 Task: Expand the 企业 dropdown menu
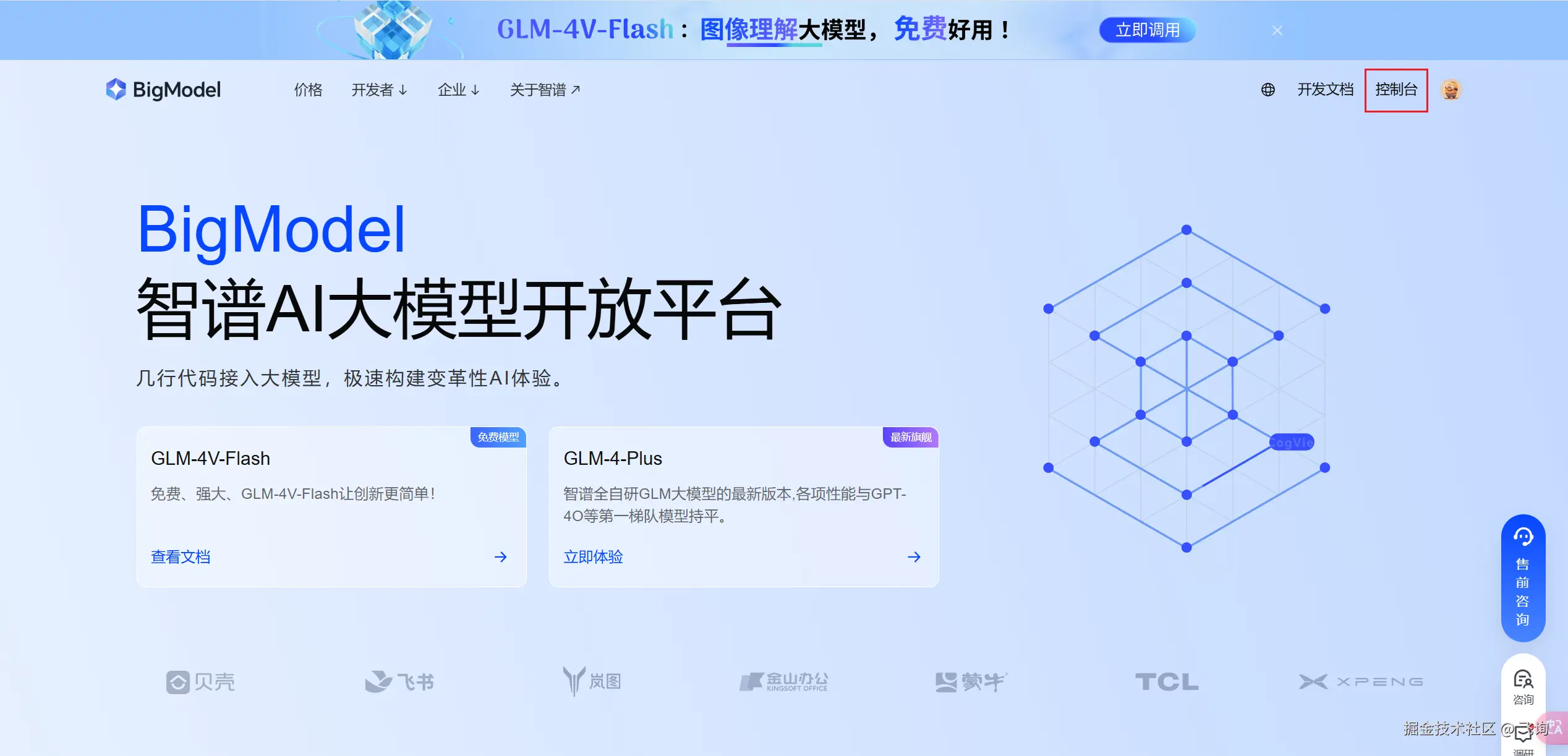coord(458,90)
